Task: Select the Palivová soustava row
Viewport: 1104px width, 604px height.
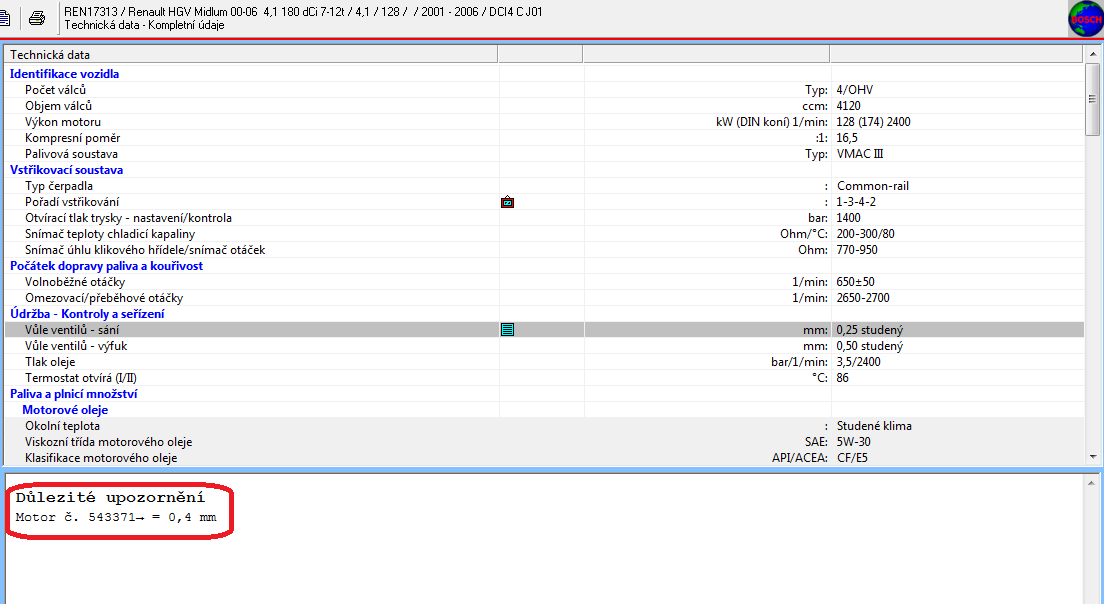Action: point(544,154)
